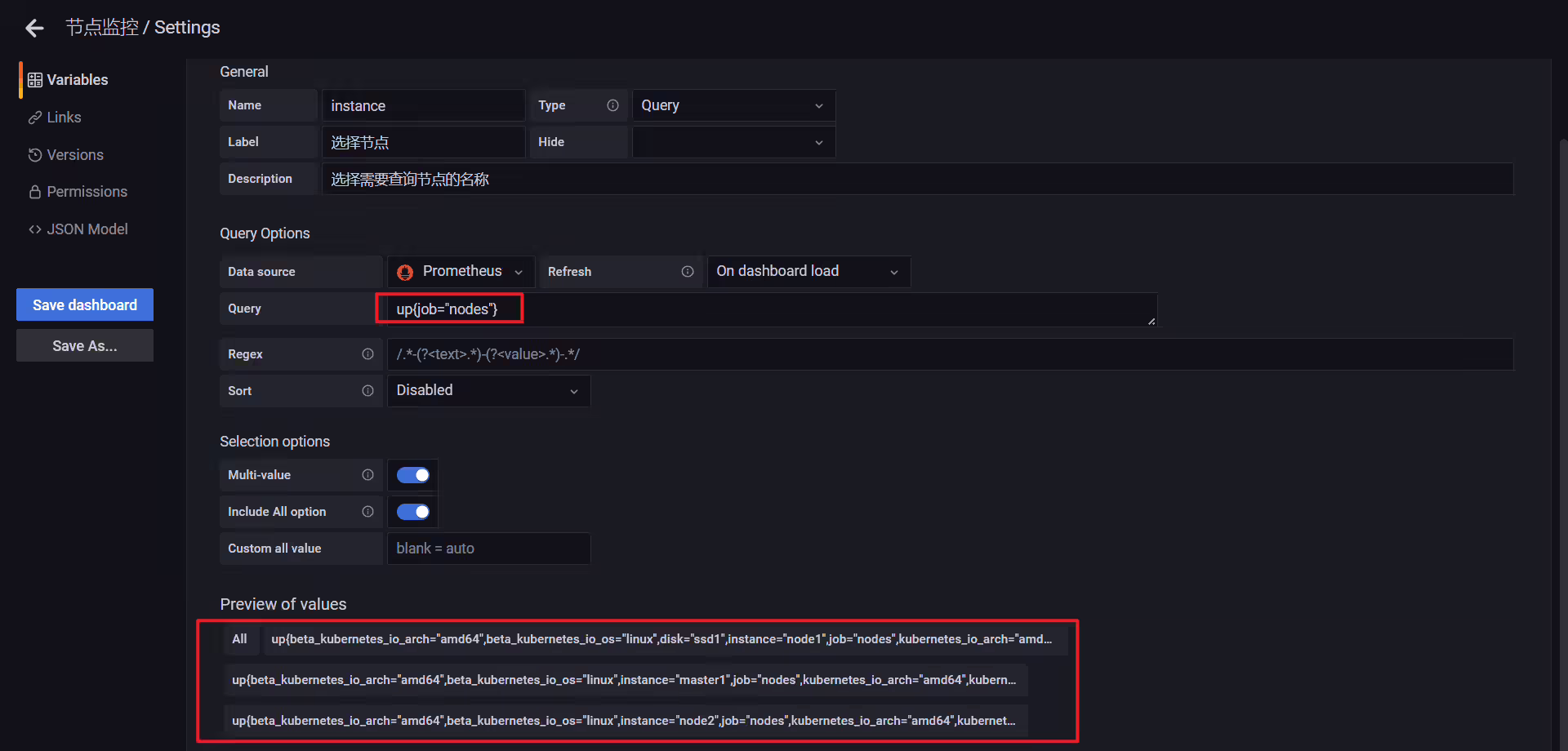Expand the Refresh On dashboard load dropdown

click(x=808, y=272)
